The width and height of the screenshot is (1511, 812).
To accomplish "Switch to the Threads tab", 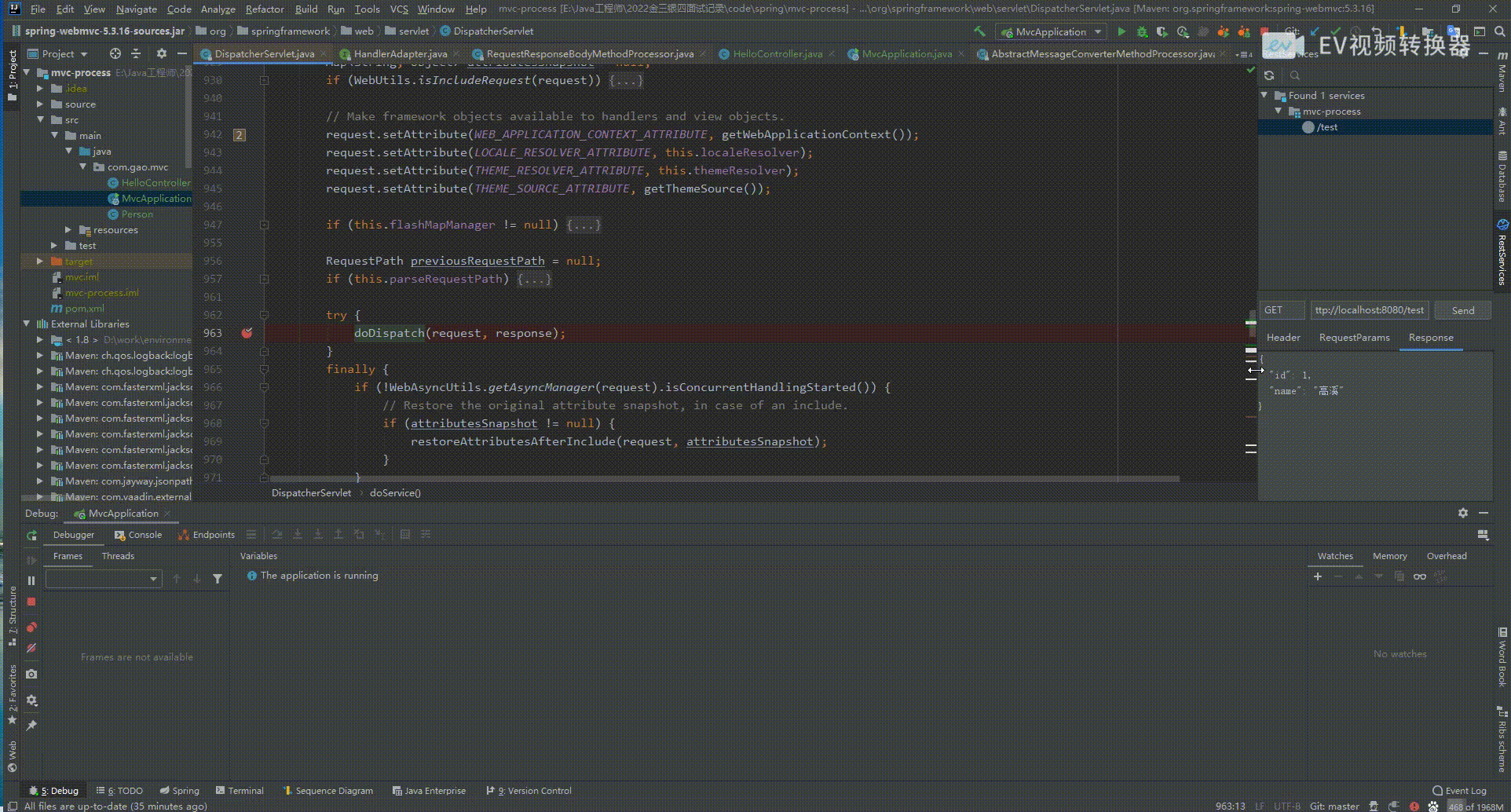I will (118, 555).
